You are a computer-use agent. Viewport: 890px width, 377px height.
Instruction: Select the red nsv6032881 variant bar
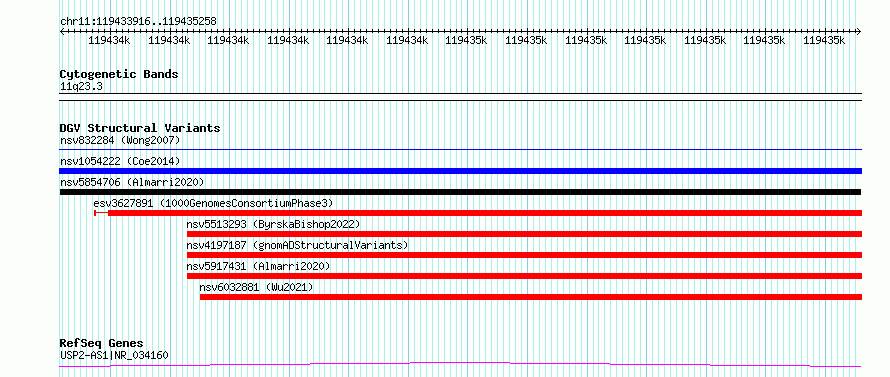point(531,297)
